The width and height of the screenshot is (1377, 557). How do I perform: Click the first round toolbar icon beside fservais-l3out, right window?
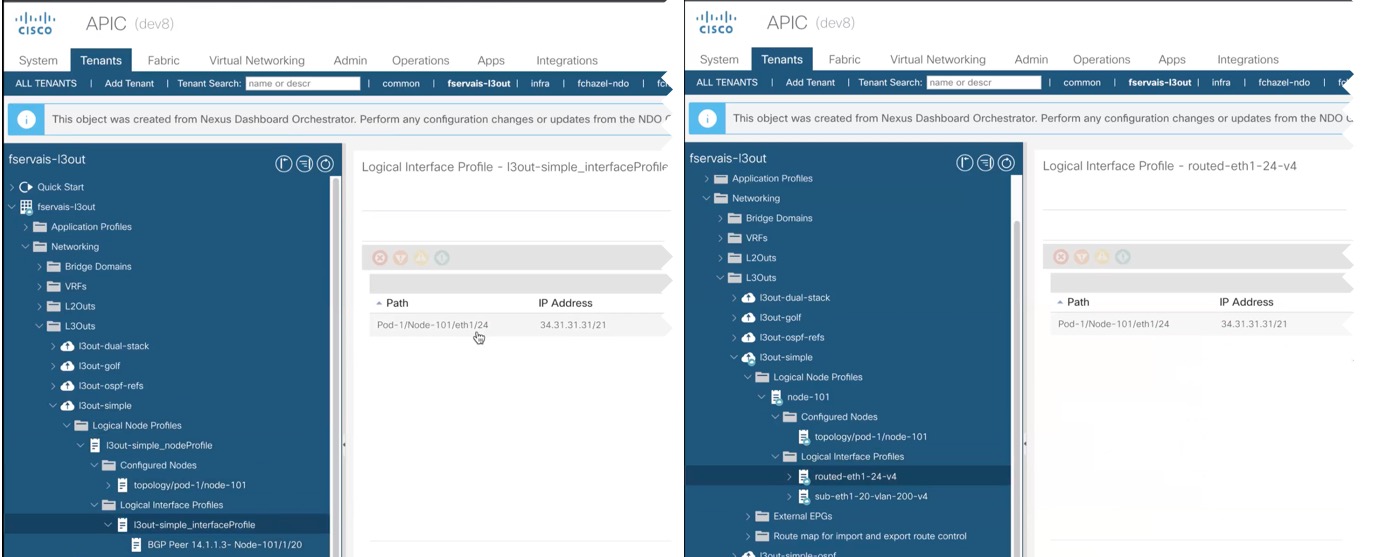(x=965, y=162)
